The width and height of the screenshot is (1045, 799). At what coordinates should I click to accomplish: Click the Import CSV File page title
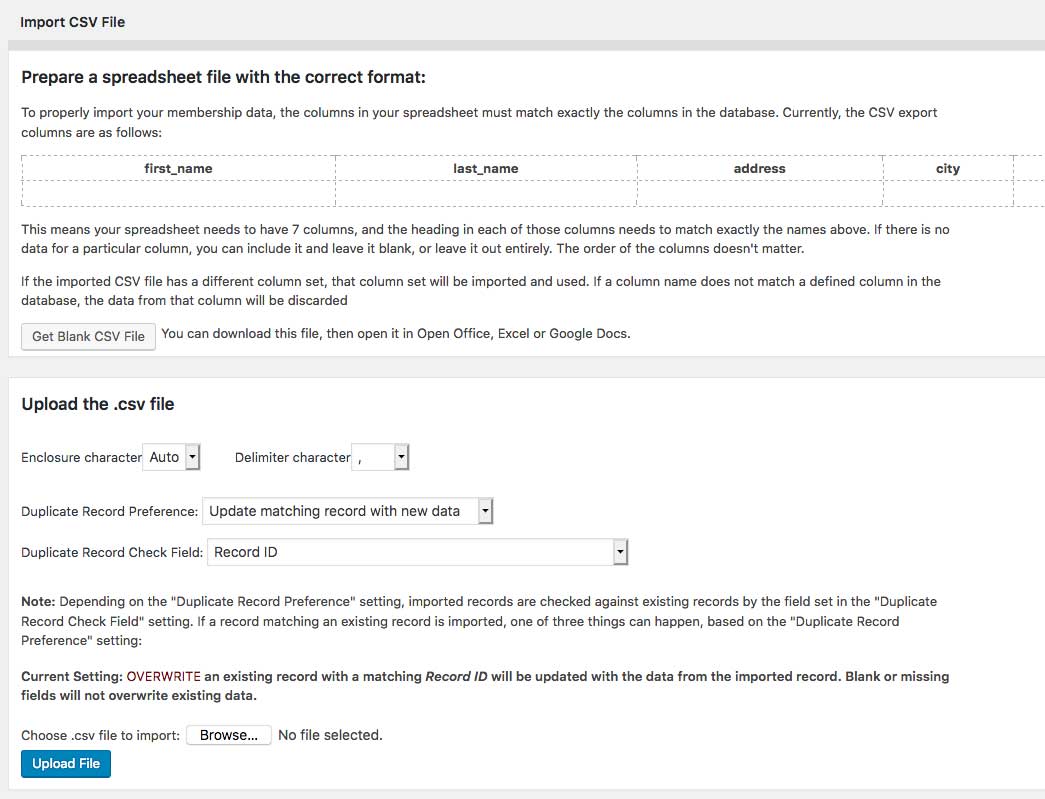point(71,21)
